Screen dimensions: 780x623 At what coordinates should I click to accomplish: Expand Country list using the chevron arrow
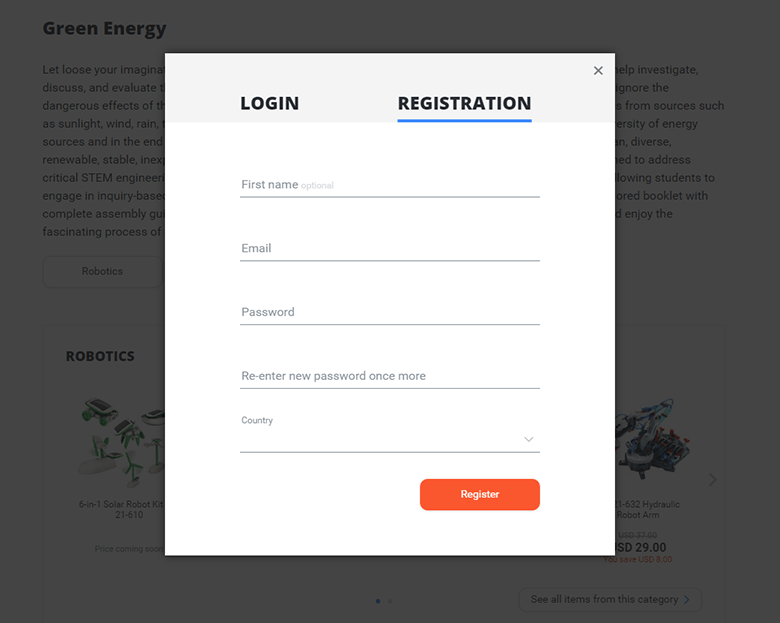click(x=528, y=439)
